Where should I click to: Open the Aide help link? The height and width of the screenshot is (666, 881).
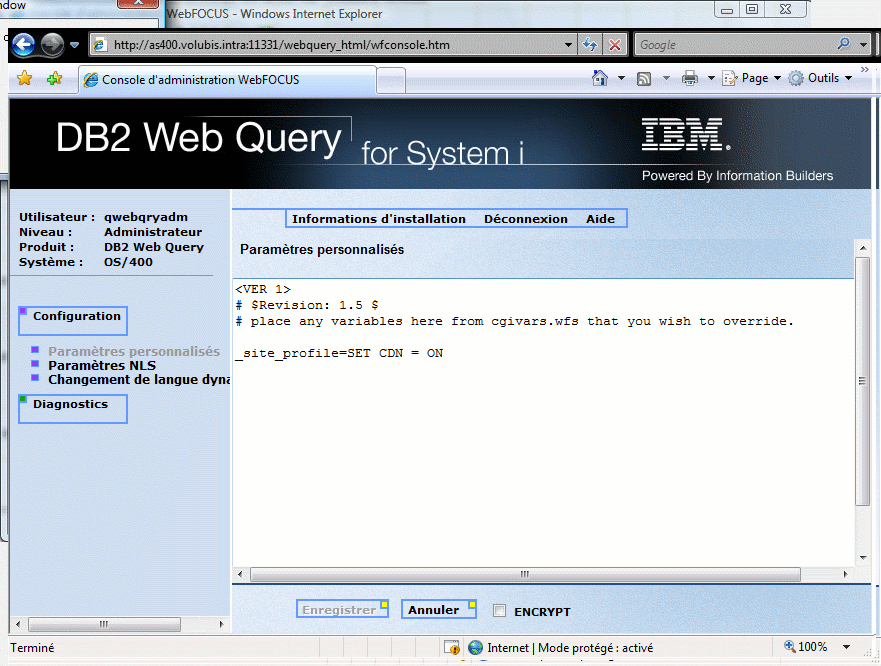(600, 219)
